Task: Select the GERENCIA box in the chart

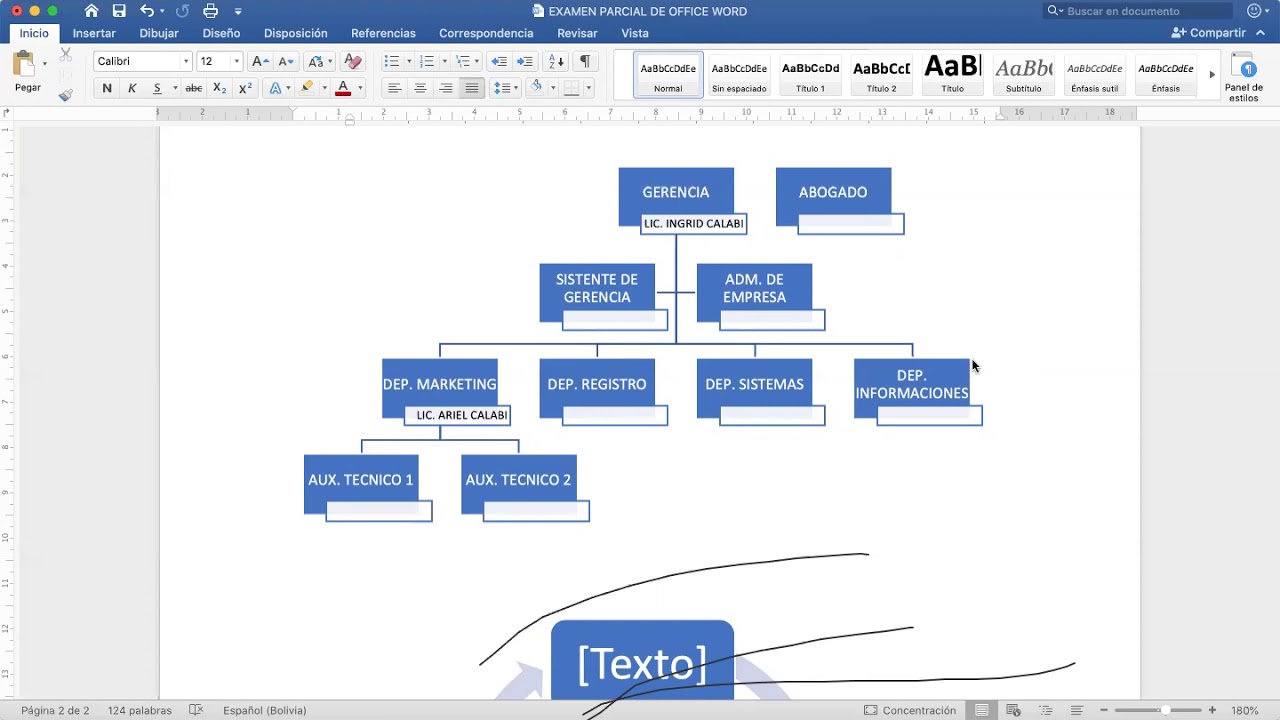Action: (676, 192)
